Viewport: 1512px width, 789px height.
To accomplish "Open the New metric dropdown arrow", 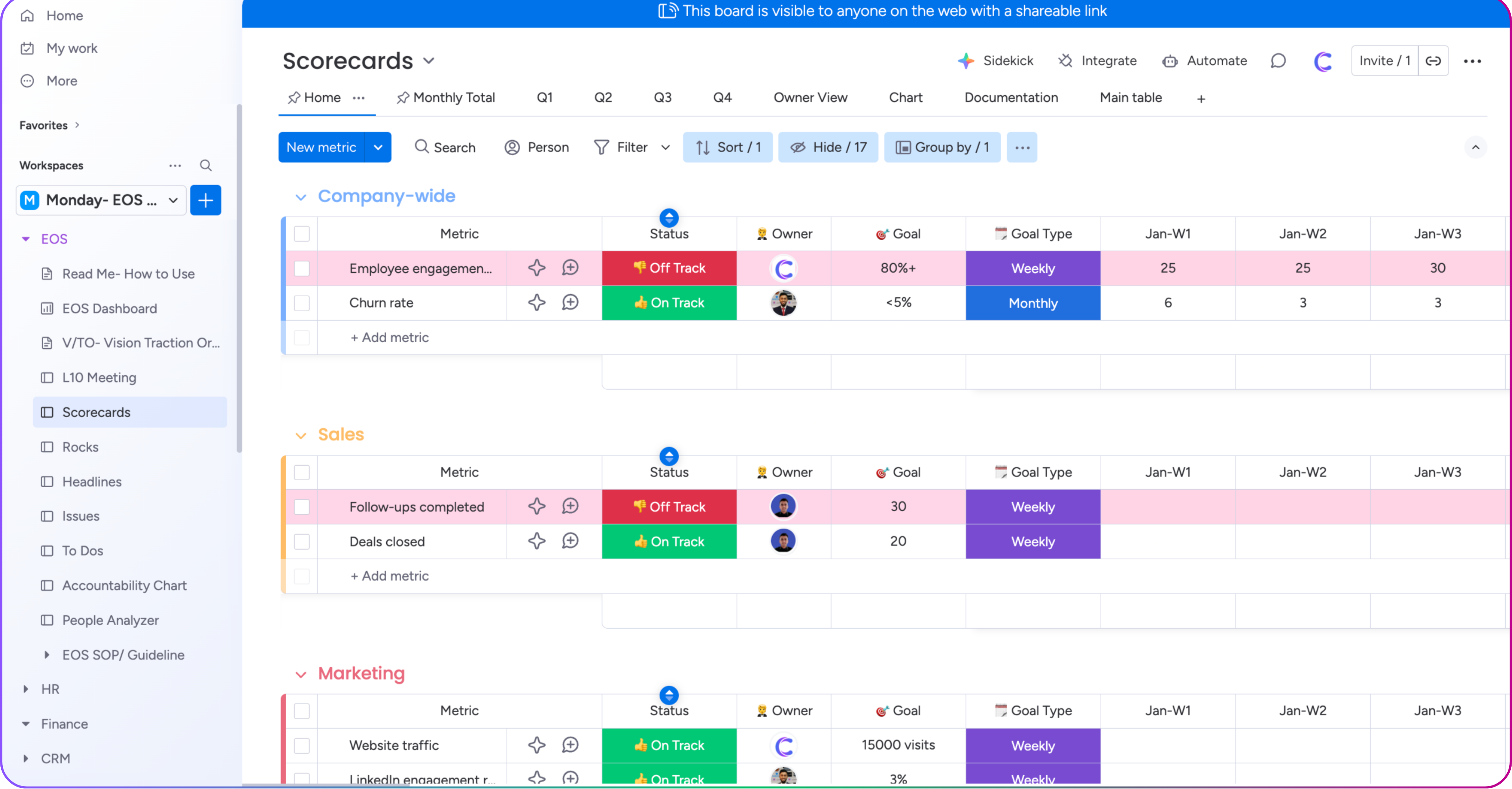I will [378, 147].
